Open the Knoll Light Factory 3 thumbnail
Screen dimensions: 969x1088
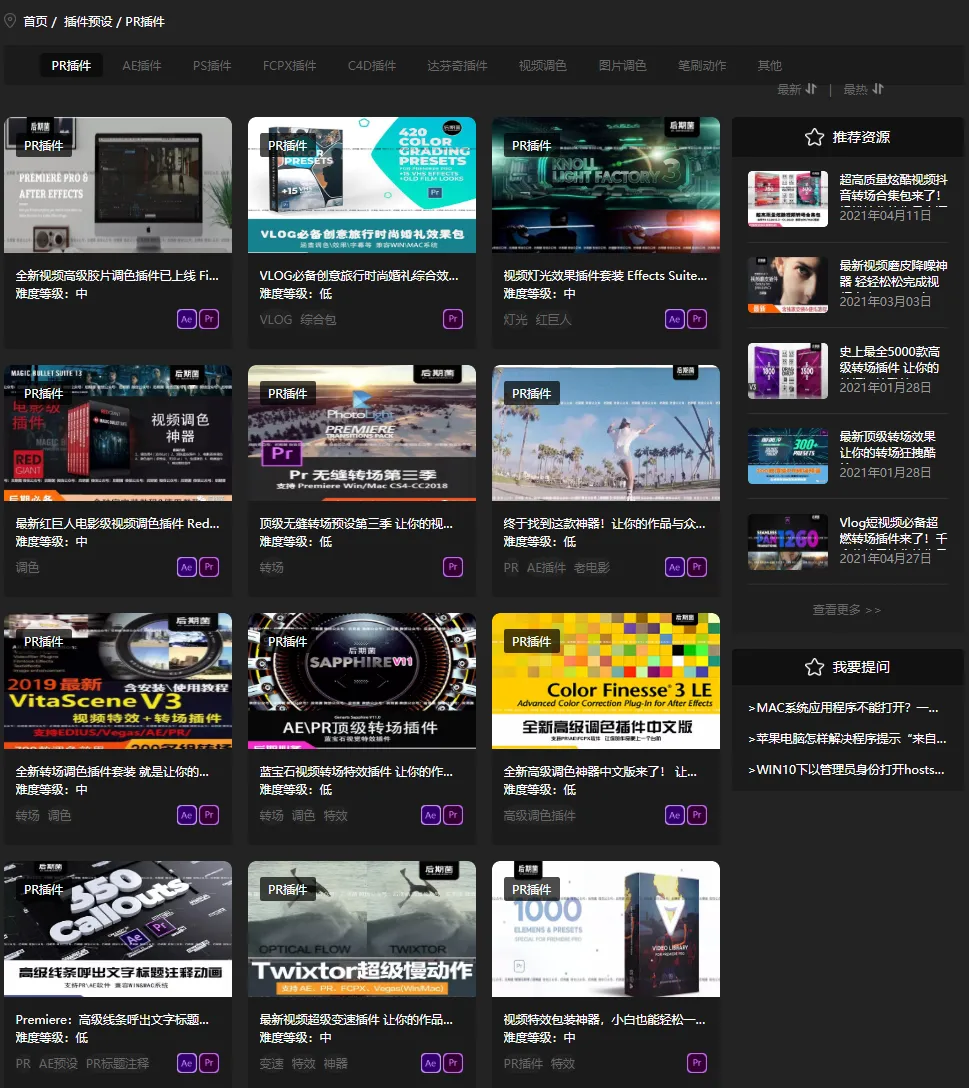pyautogui.click(x=606, y=185)
